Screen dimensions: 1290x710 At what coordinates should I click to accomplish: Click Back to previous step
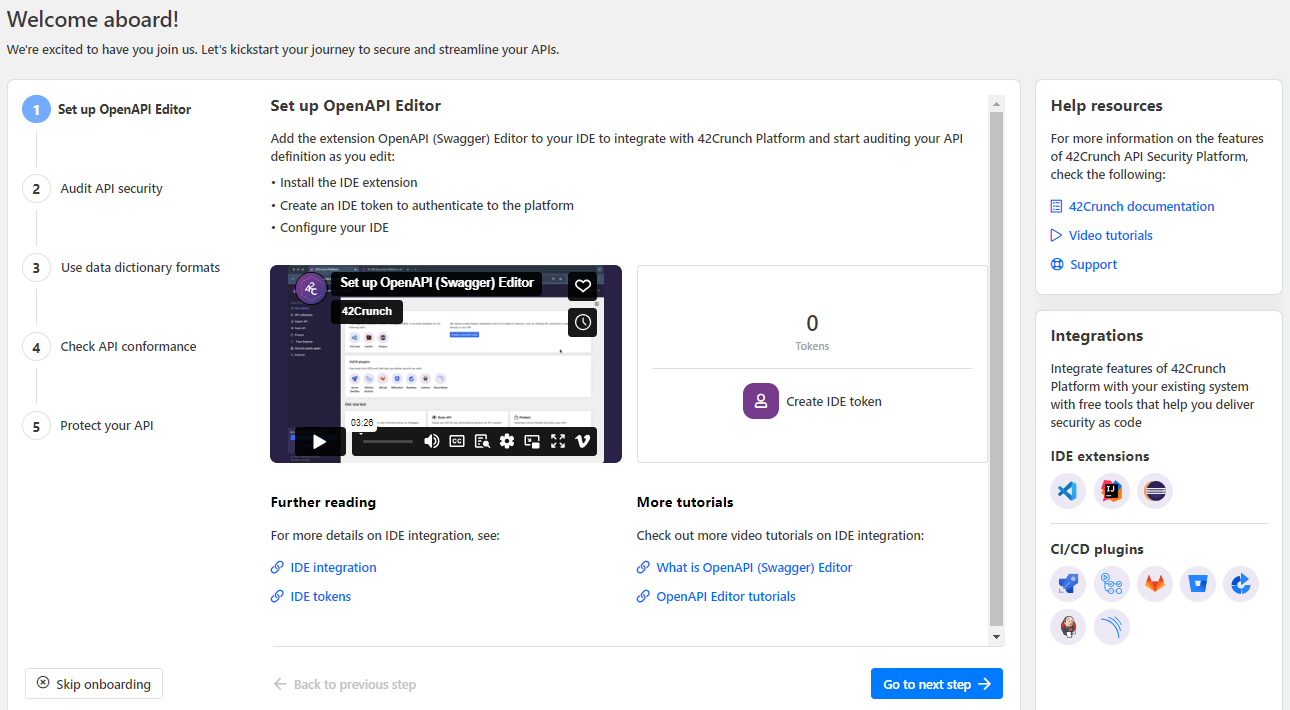pos(344,684)
